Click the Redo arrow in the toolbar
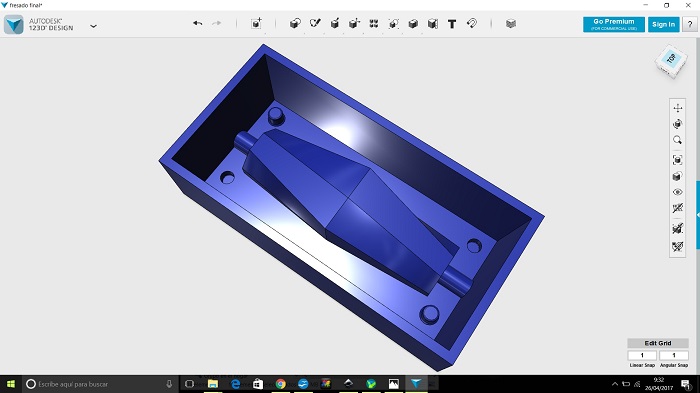This screenshot has height=393, width=700. pos(217,23)
